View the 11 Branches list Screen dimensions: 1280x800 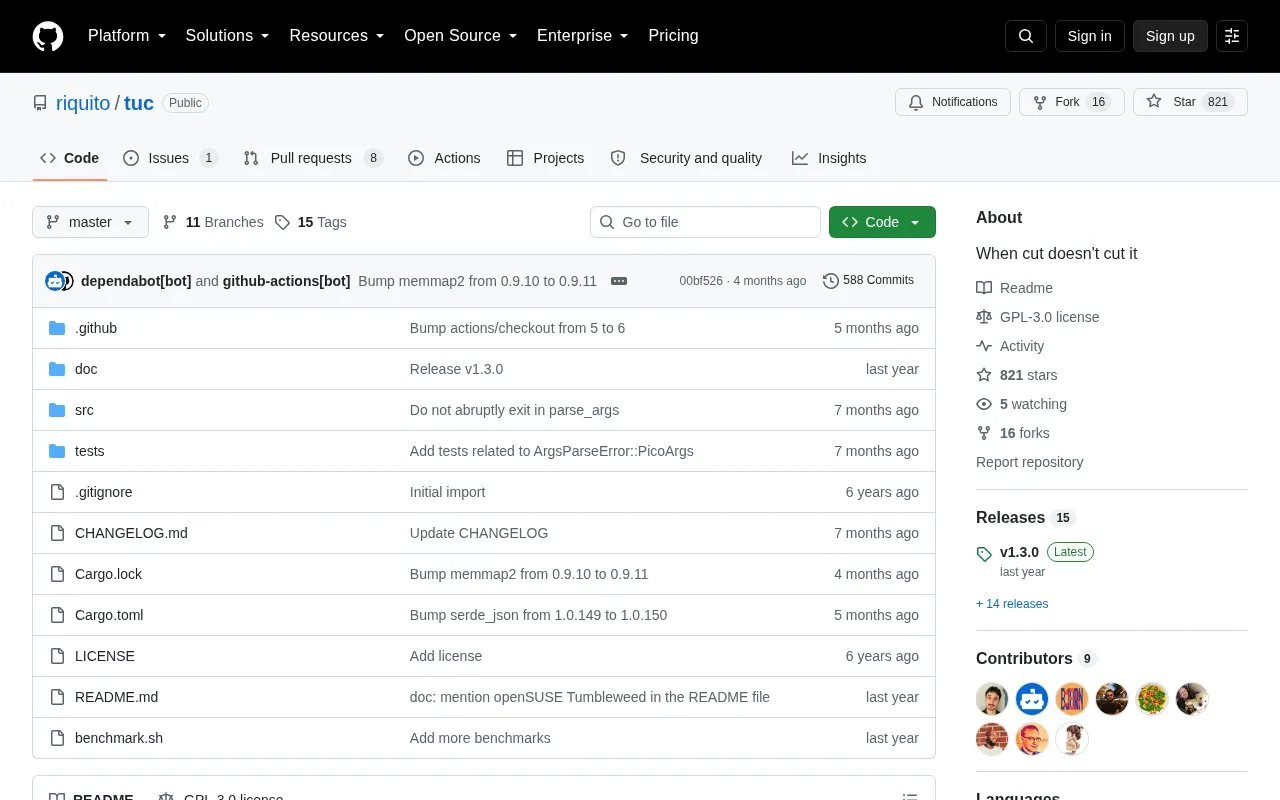pos(213,222)
